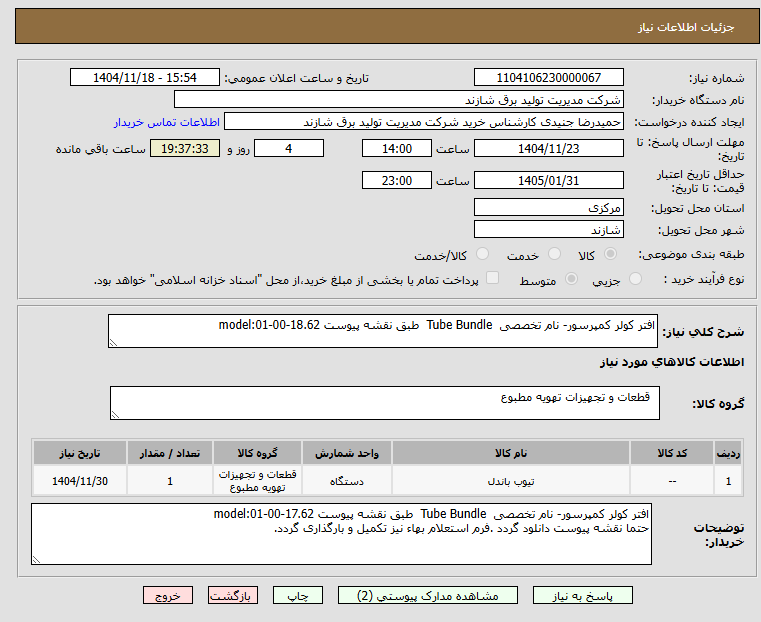
Task: Click the توضیحات خریدار text area
Action: click(341, 534)
